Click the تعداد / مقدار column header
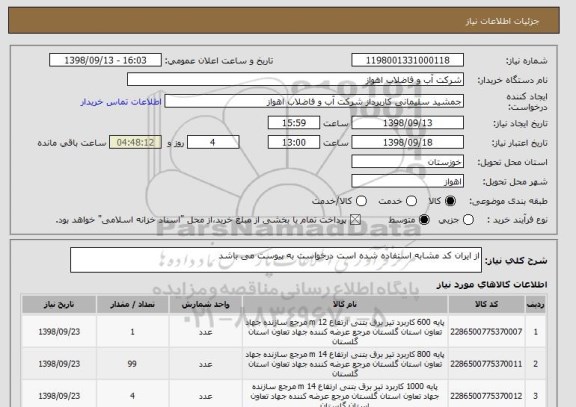Image resolution: width=576 pixels, height=407 pixels. pyautogui.click(x=132, y=305)
